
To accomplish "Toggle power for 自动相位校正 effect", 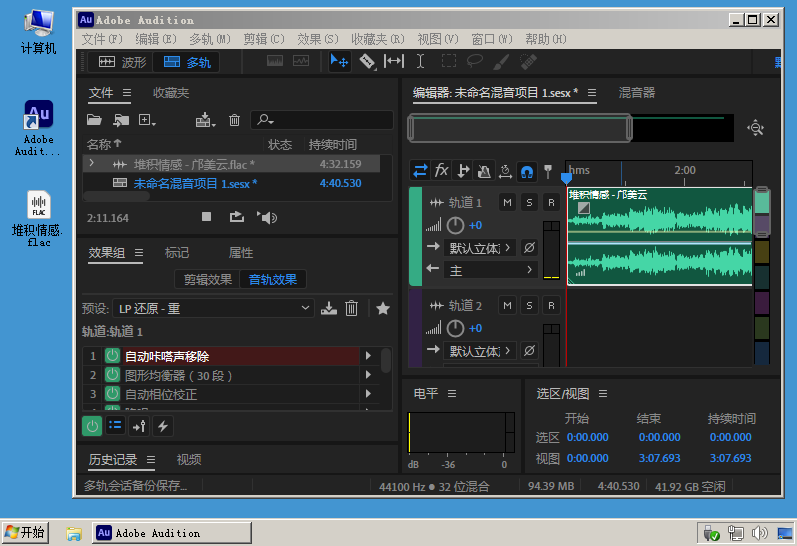I will pos(112,393).
